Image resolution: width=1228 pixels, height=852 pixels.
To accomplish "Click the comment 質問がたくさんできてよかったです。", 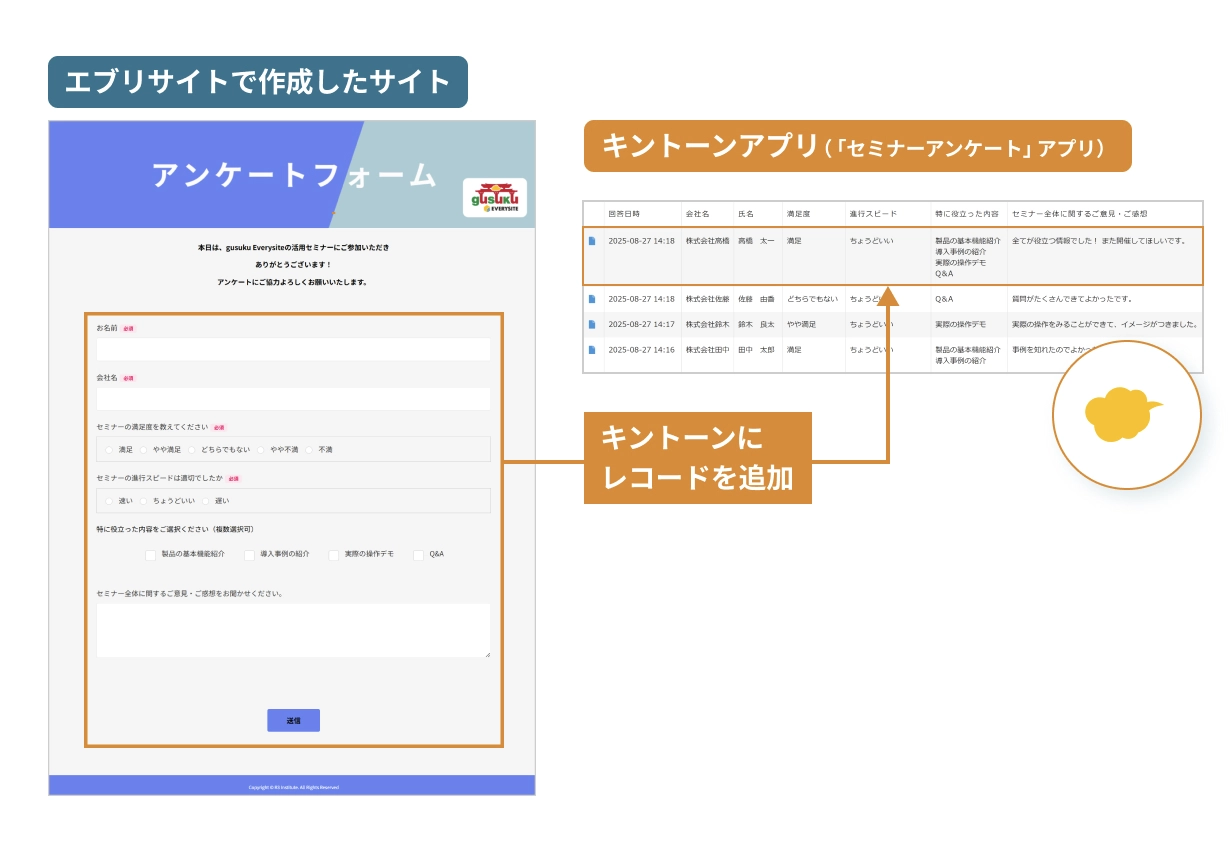I will coord(1071,299).
